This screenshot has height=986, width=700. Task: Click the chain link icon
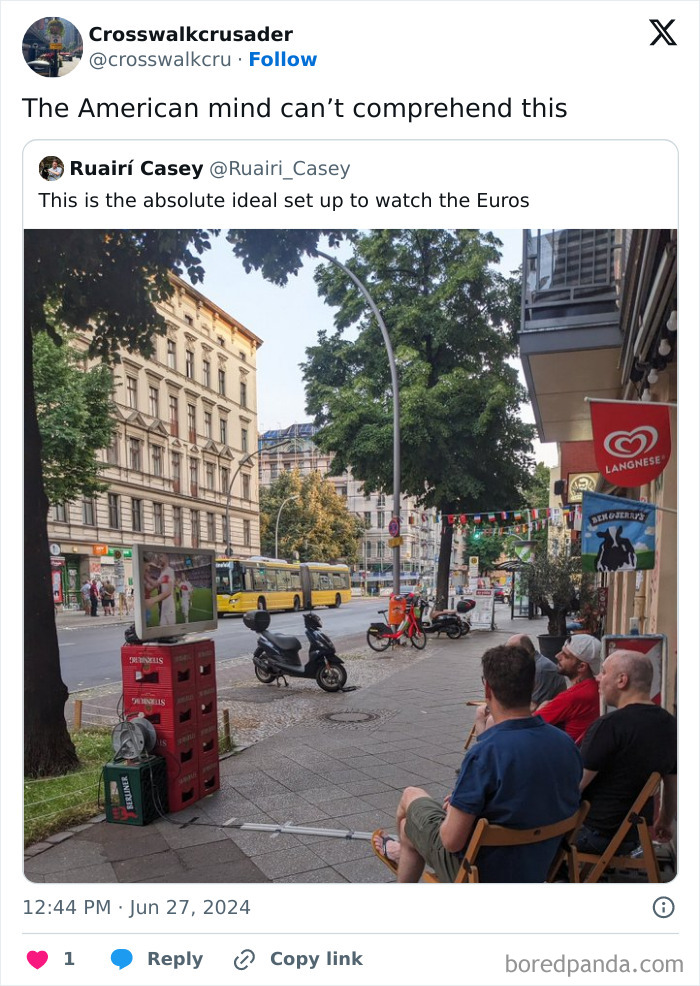tap(244, 960)
